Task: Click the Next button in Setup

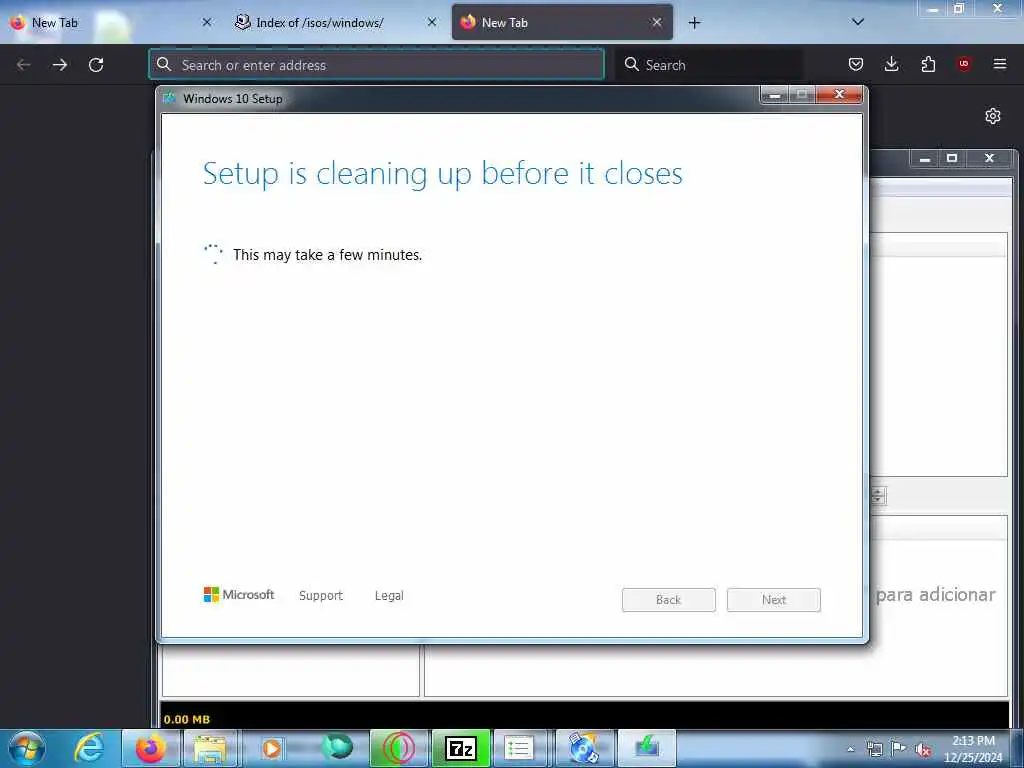Action: 774,600
